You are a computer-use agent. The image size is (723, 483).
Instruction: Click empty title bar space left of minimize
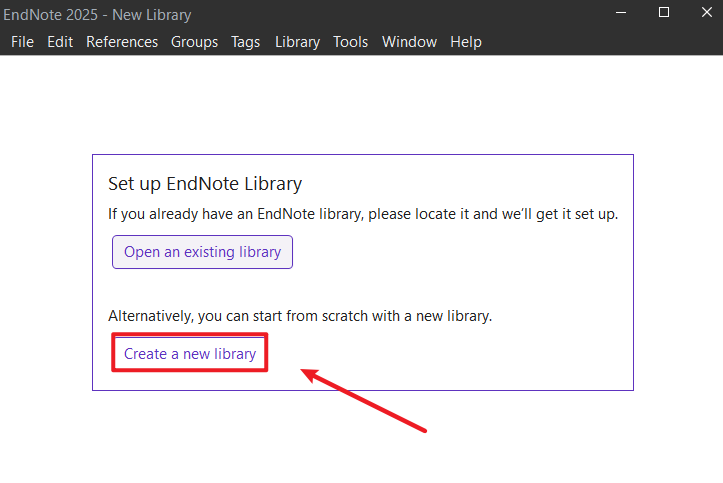click(400, 15)
